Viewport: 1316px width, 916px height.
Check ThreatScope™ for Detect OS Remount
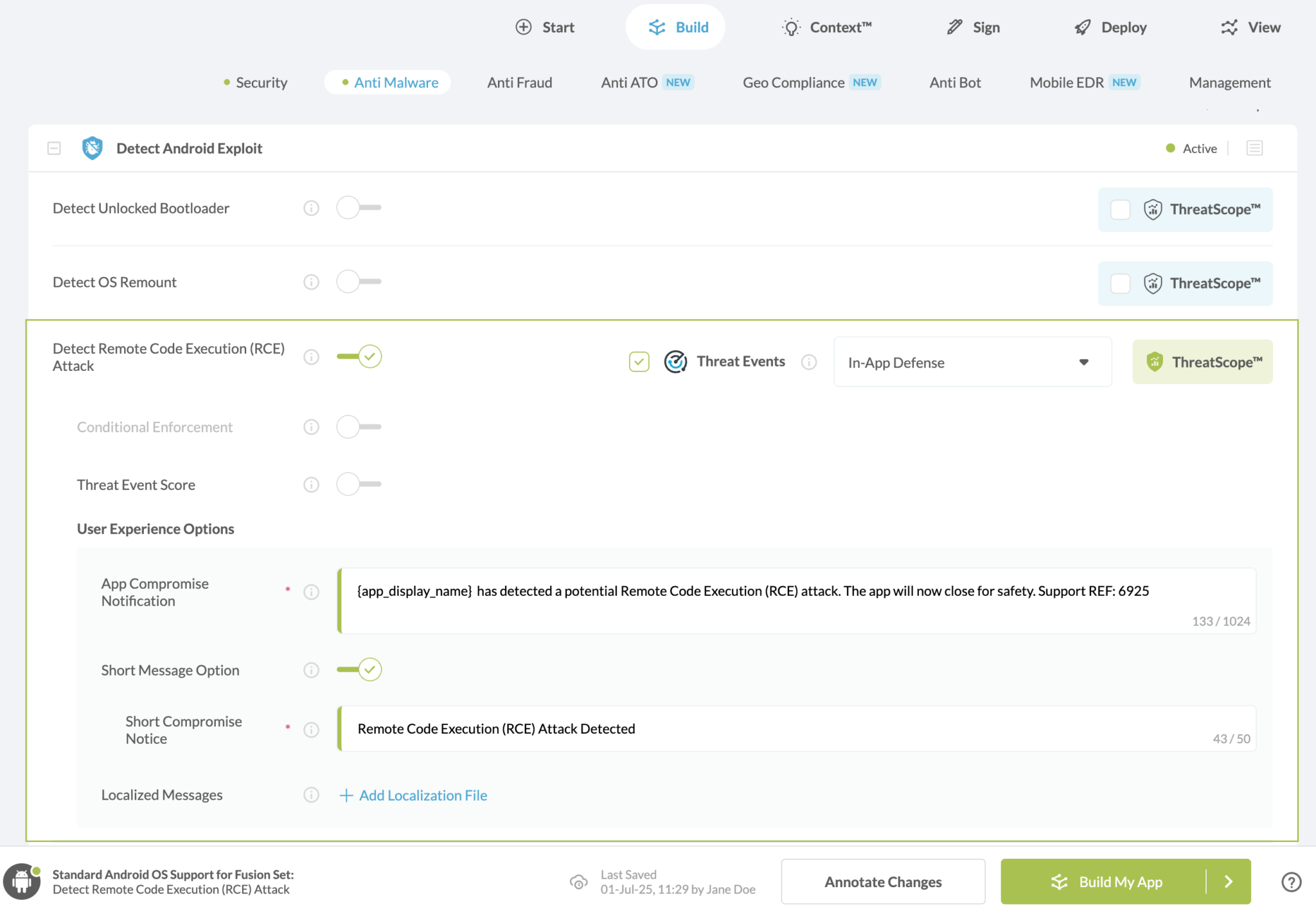(x=1120, y=283)
